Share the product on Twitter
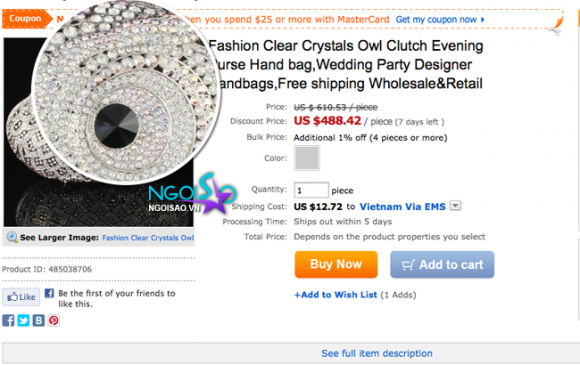Viewport: 580px width, 365px height. pyautogui.click(x=23, y=320)
